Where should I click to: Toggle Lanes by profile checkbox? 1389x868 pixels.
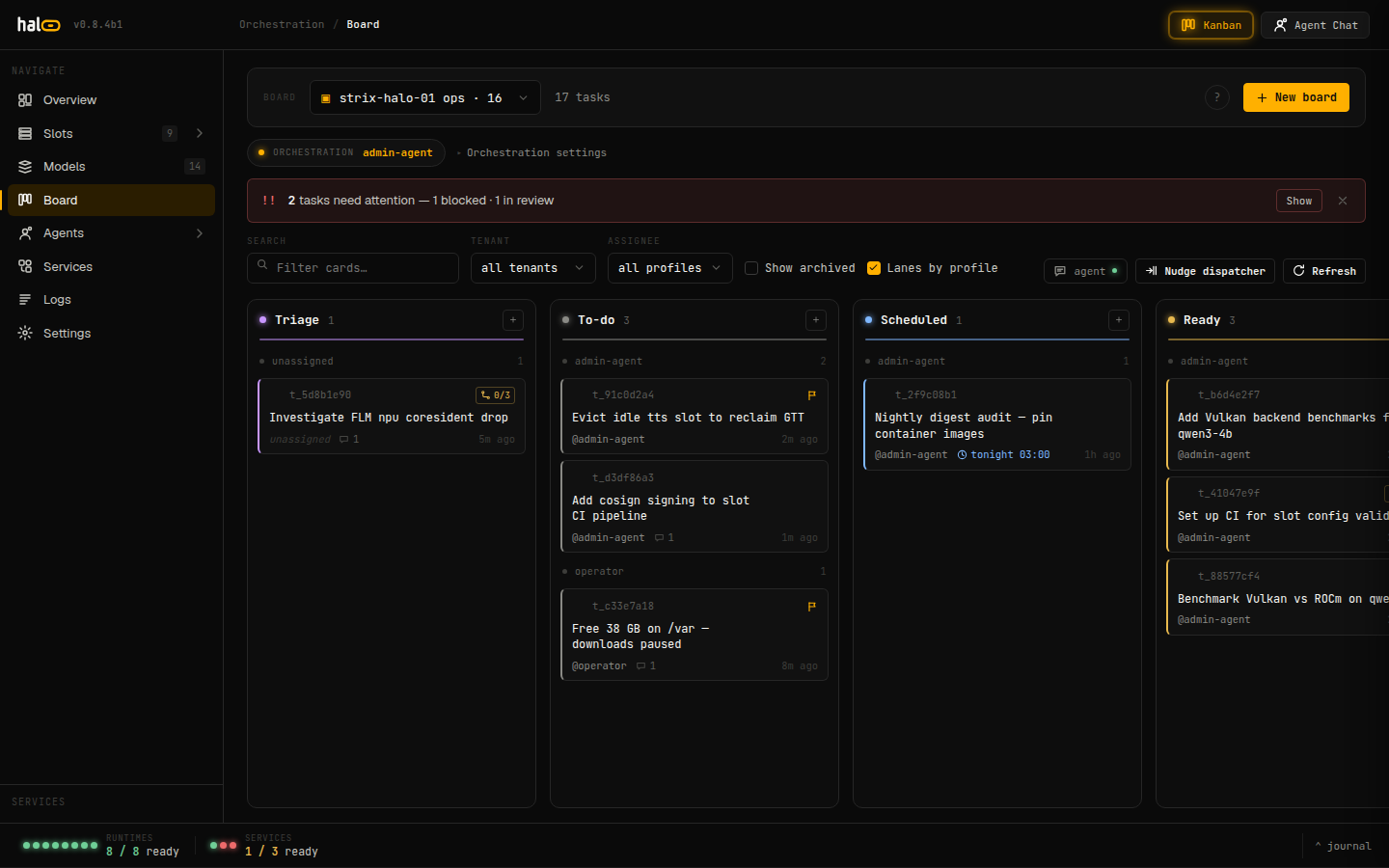(x=874, y=268)
